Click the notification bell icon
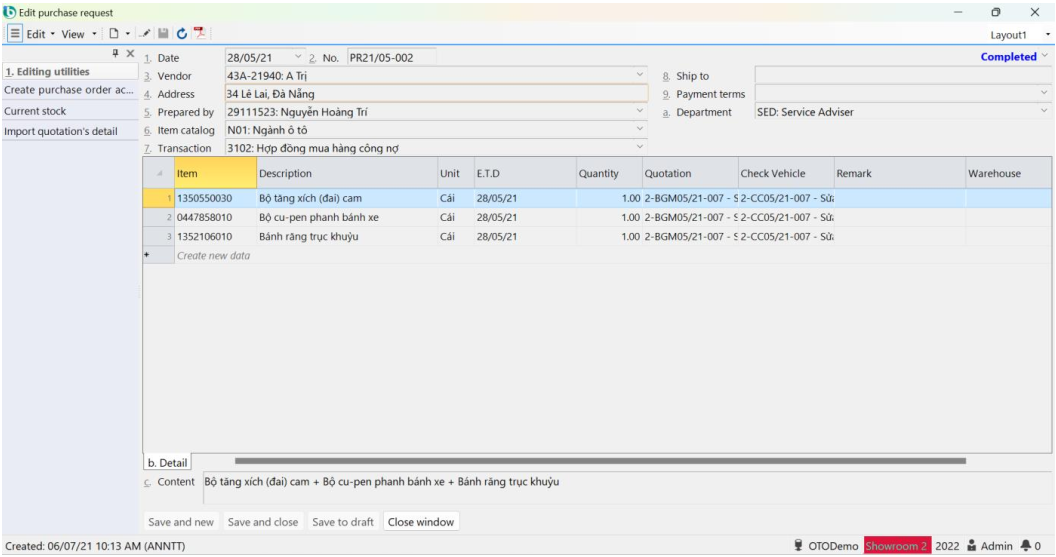The width and height of the screenshot is (1056, 557). [x=1038, y=545]
